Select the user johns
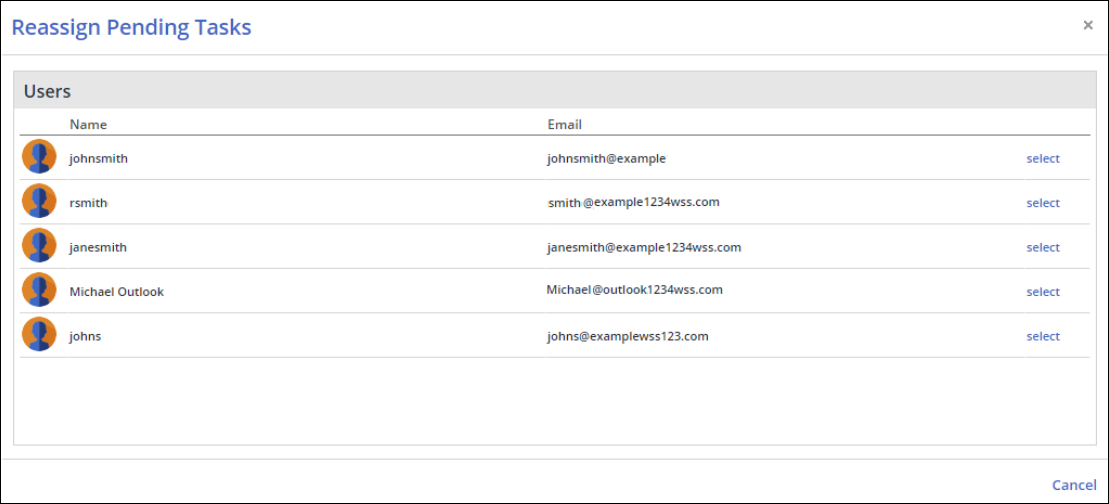This screenshot has height=504, width=1109. [1042, 337]
